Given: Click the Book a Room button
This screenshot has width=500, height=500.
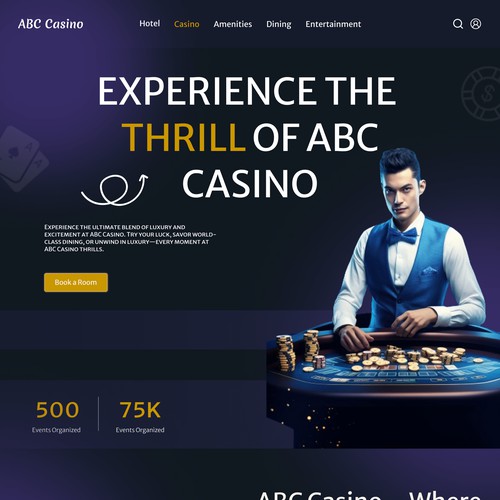Looking at the screenshot, I should pyautogui.click(x=76, y=282).
